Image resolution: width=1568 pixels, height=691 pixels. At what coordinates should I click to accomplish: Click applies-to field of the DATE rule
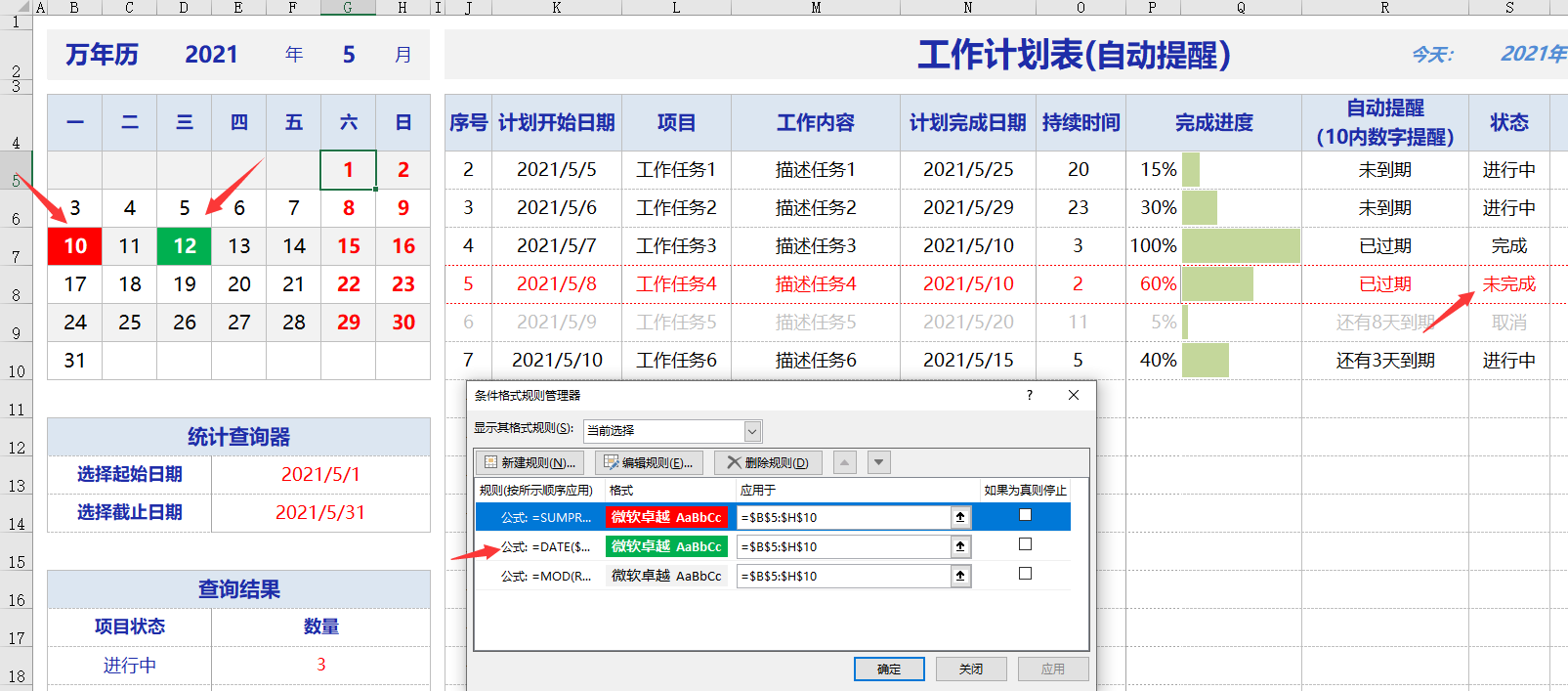coord(844,546)
